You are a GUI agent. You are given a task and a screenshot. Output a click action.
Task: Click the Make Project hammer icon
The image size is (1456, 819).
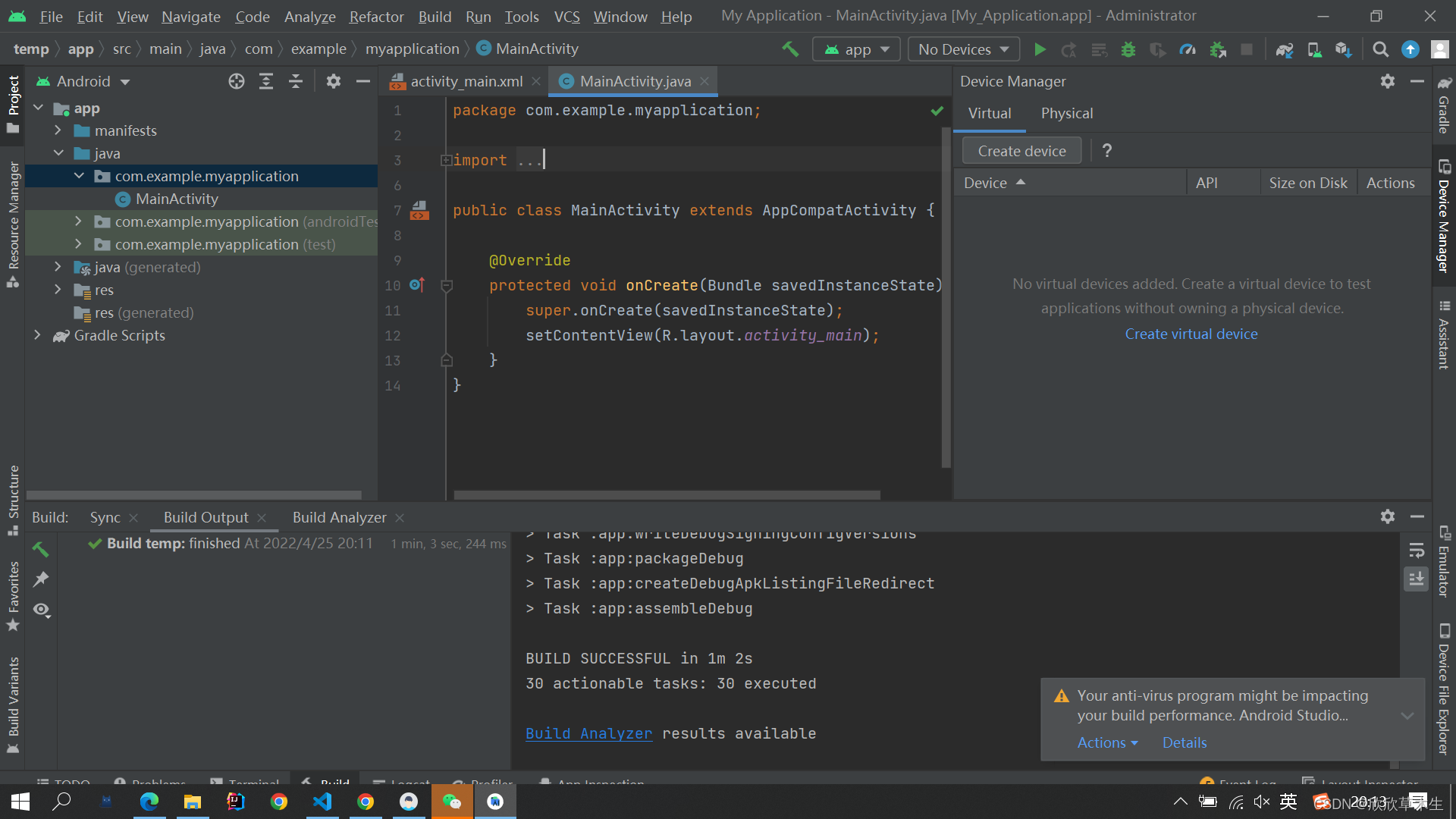(x=790, y=49)
